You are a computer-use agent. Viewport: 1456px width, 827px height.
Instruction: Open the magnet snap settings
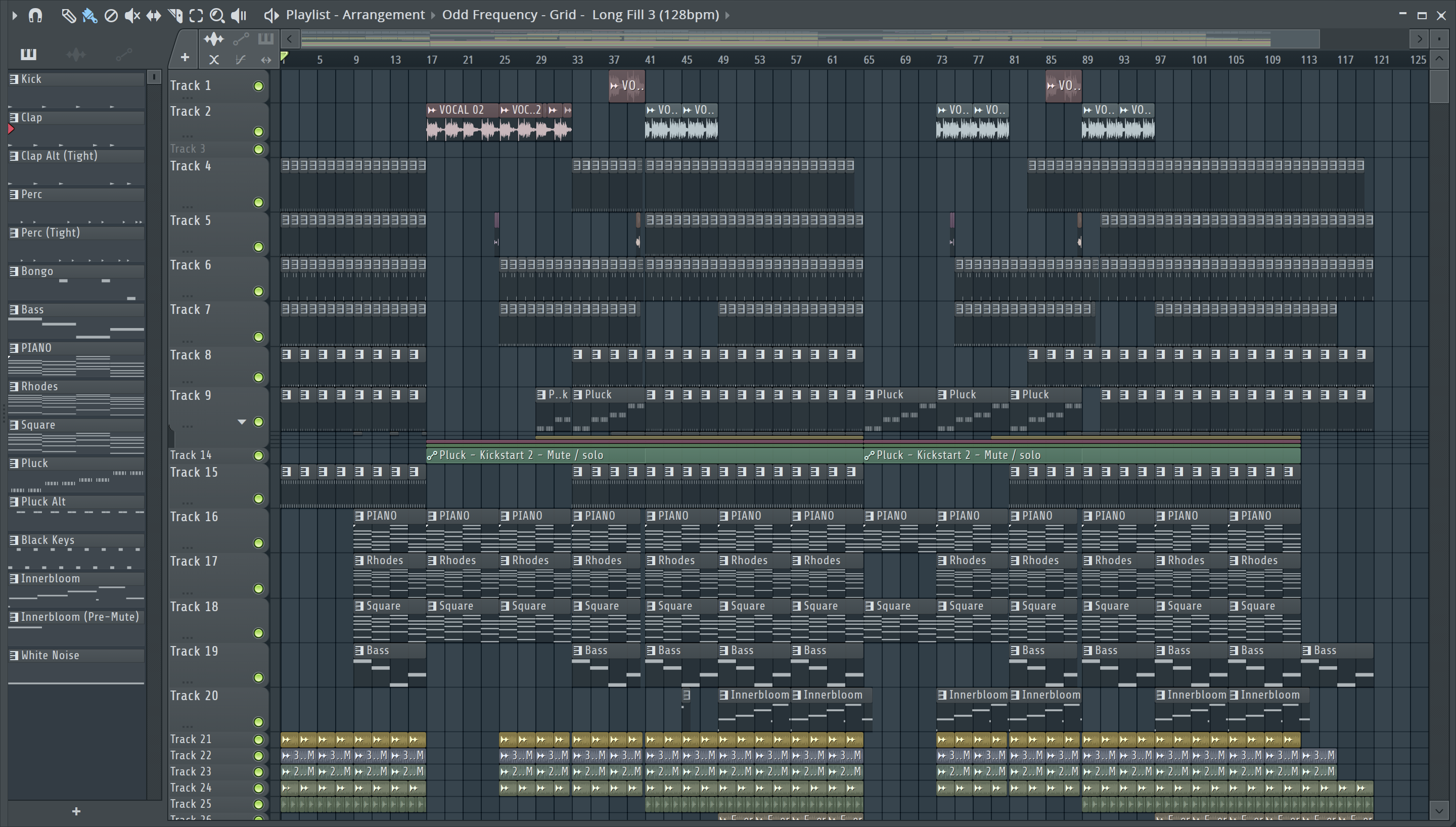click(x=36, y=15)
